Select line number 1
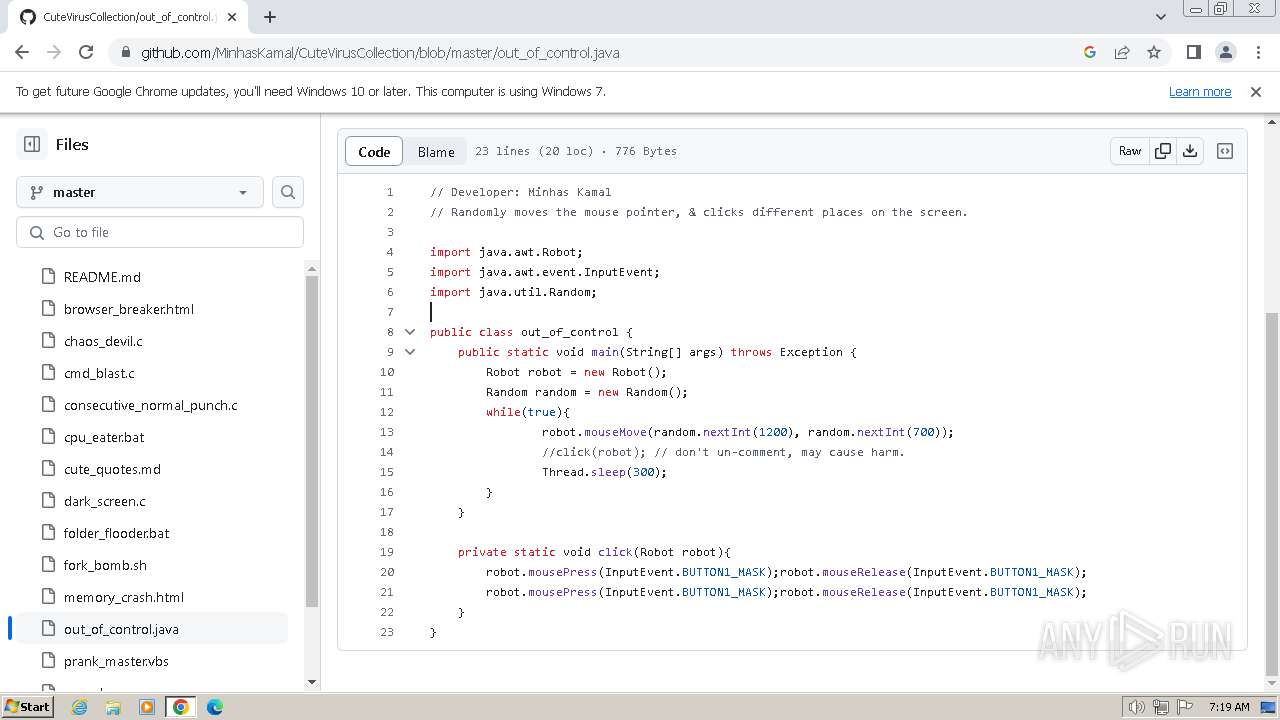This screenshot has height=720, width=1280. pos(390,192)
